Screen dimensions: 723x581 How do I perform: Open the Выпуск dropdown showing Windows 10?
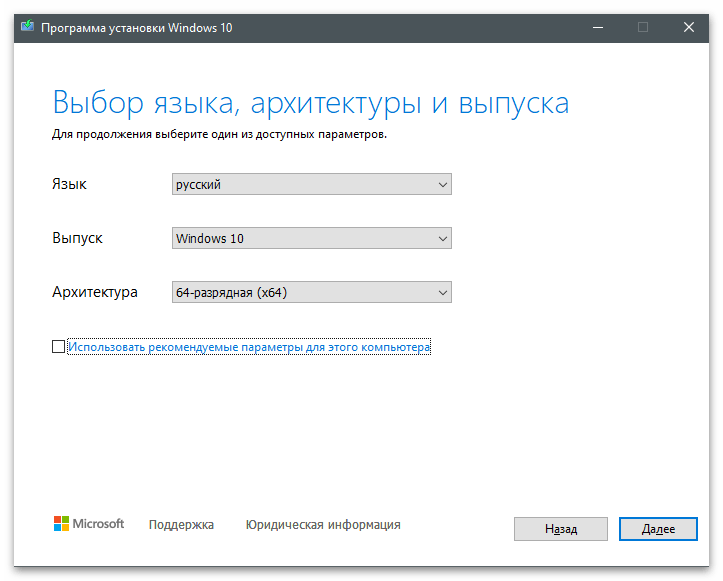(x=312, y=238)
